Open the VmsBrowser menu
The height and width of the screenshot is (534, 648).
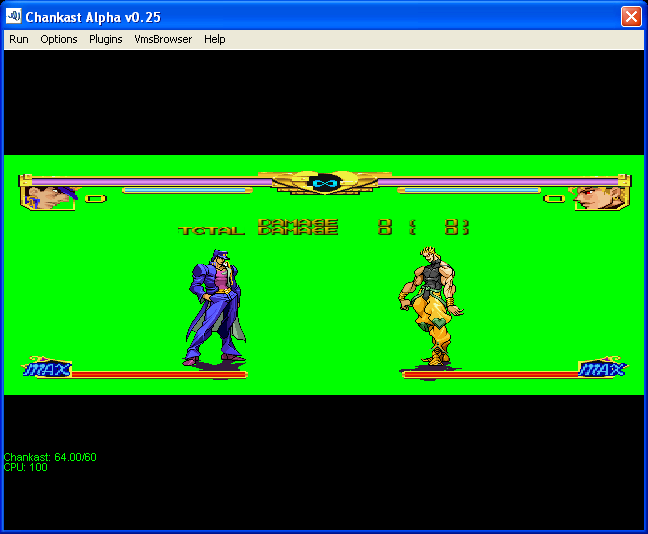(163, 39)
